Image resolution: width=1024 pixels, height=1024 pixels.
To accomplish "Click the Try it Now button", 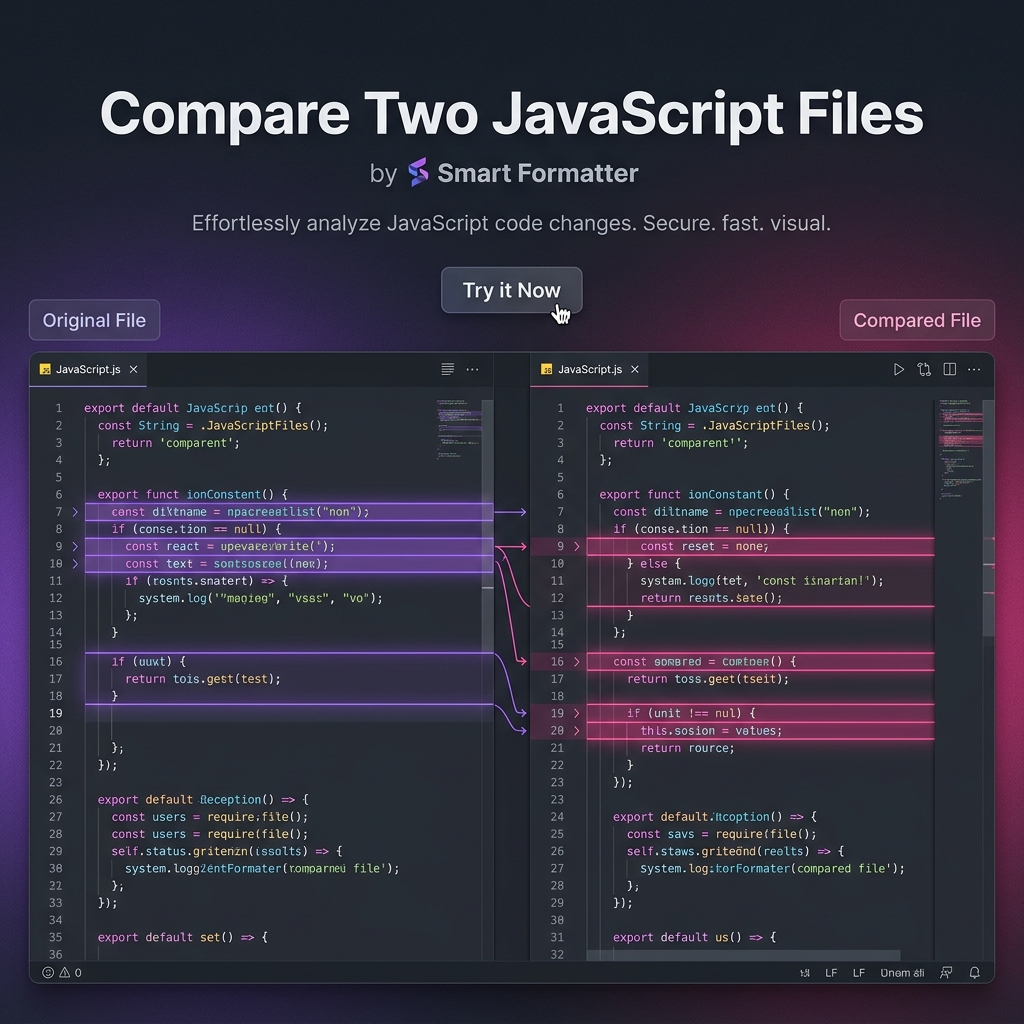I will pyautogui.click(x=511, y=290).
